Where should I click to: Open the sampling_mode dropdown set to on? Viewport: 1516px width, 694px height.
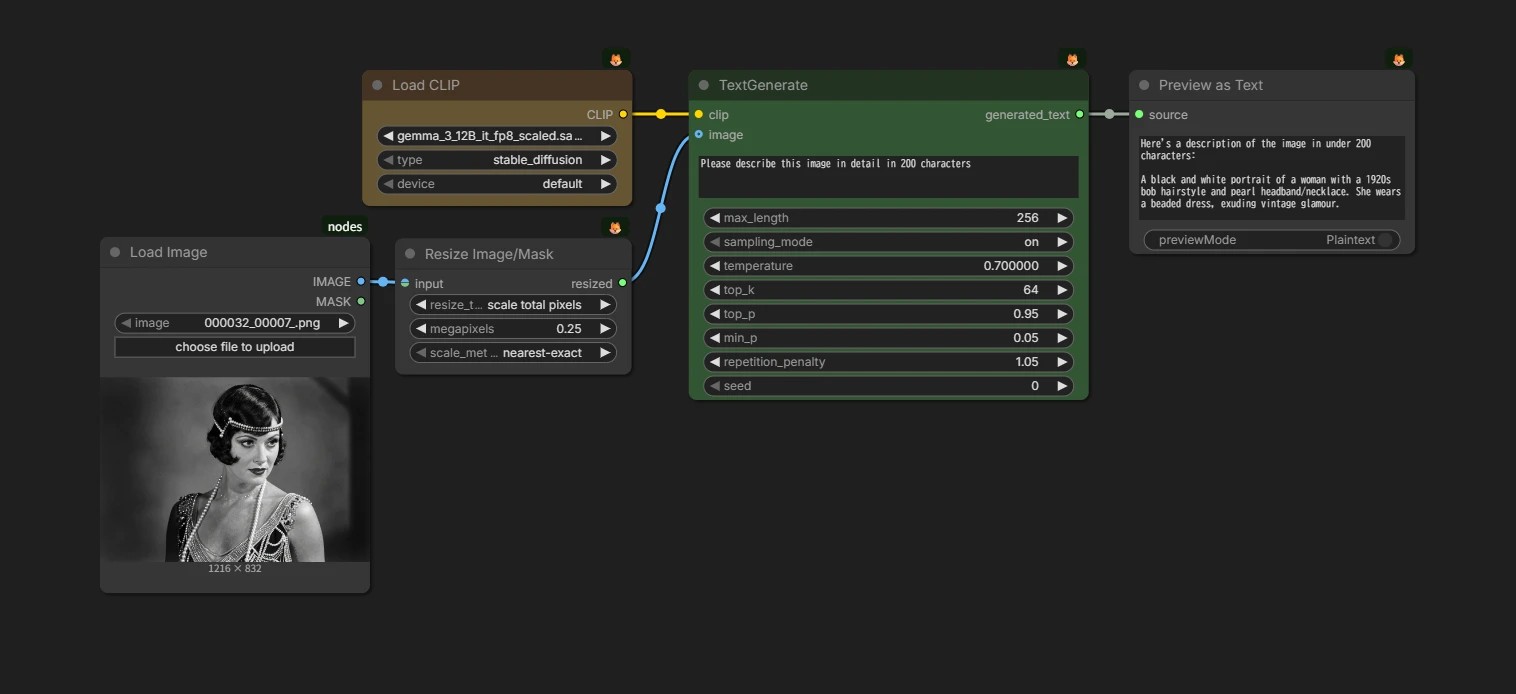tap(888, 242)
